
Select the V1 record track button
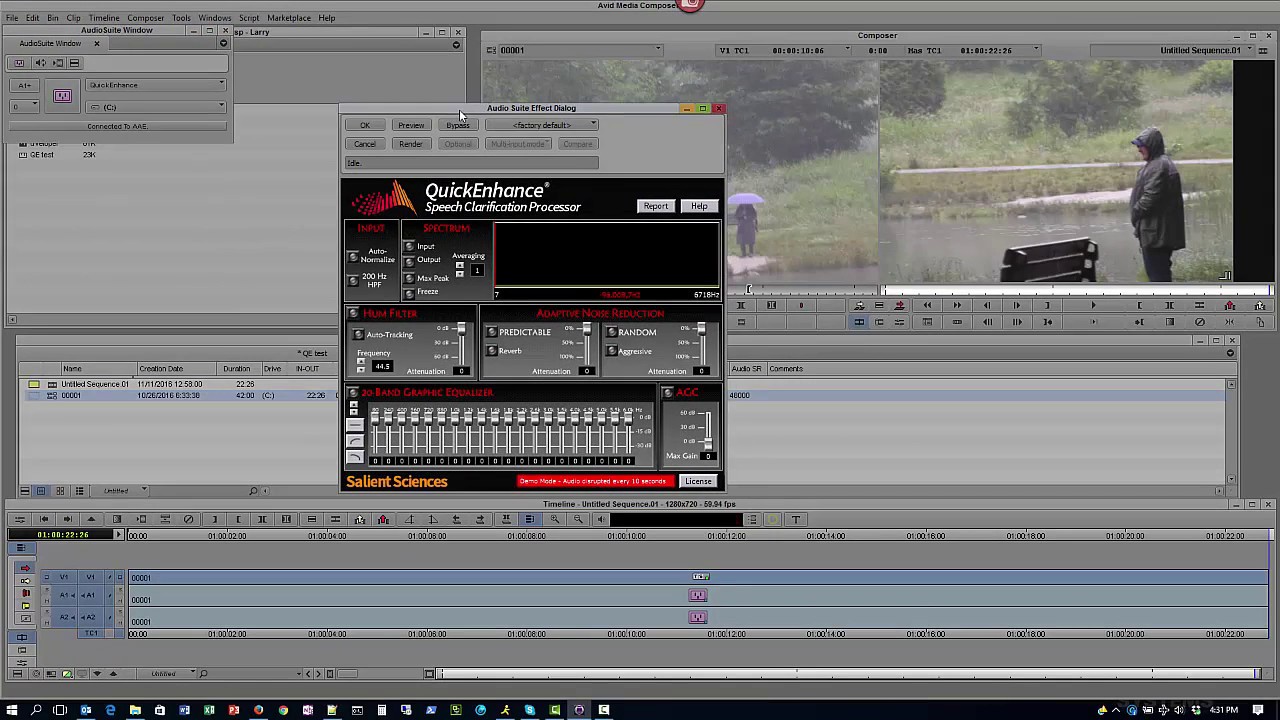pyautogui.click(x=91, y=577)
